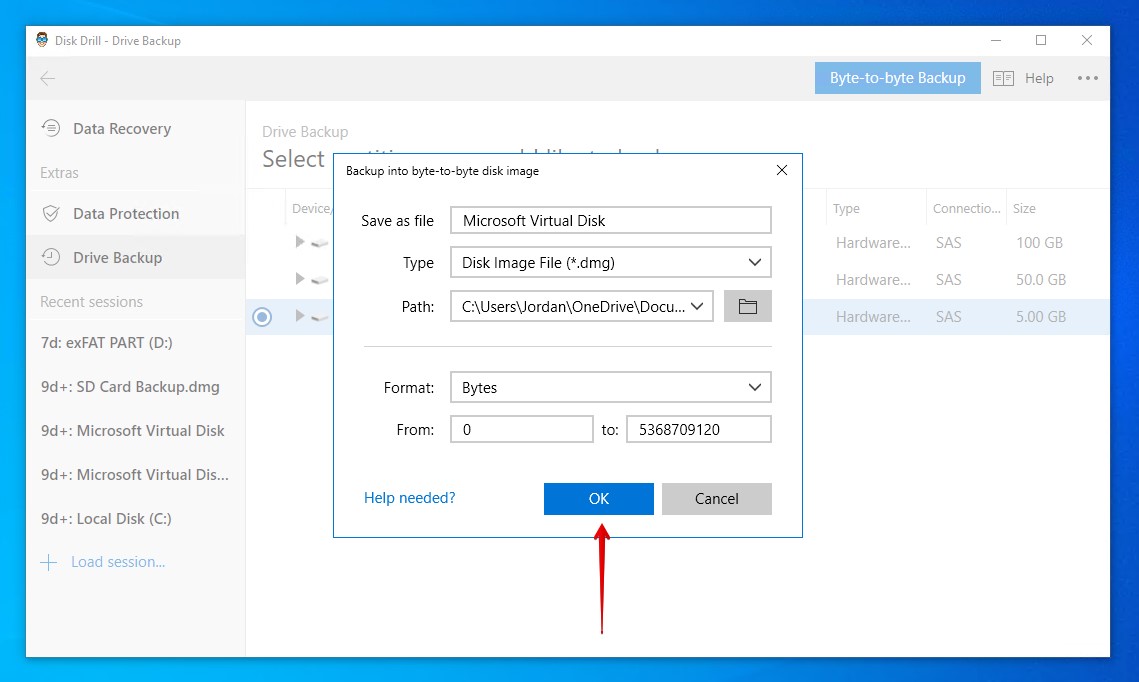1139x682 pixels.
Task: Click the Data Protection shield icon
Action: point(51,214)
